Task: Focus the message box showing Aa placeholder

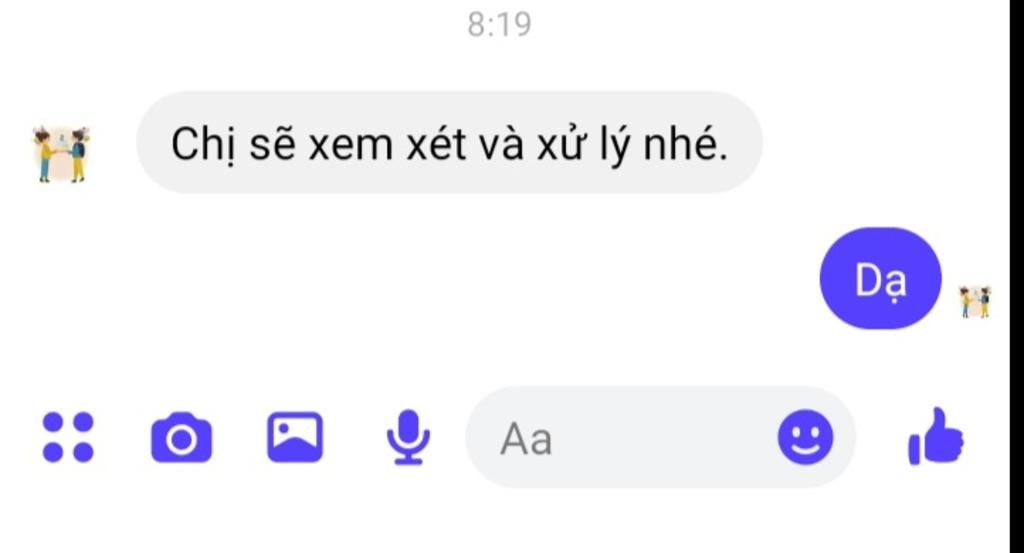Action: (660, 437)
